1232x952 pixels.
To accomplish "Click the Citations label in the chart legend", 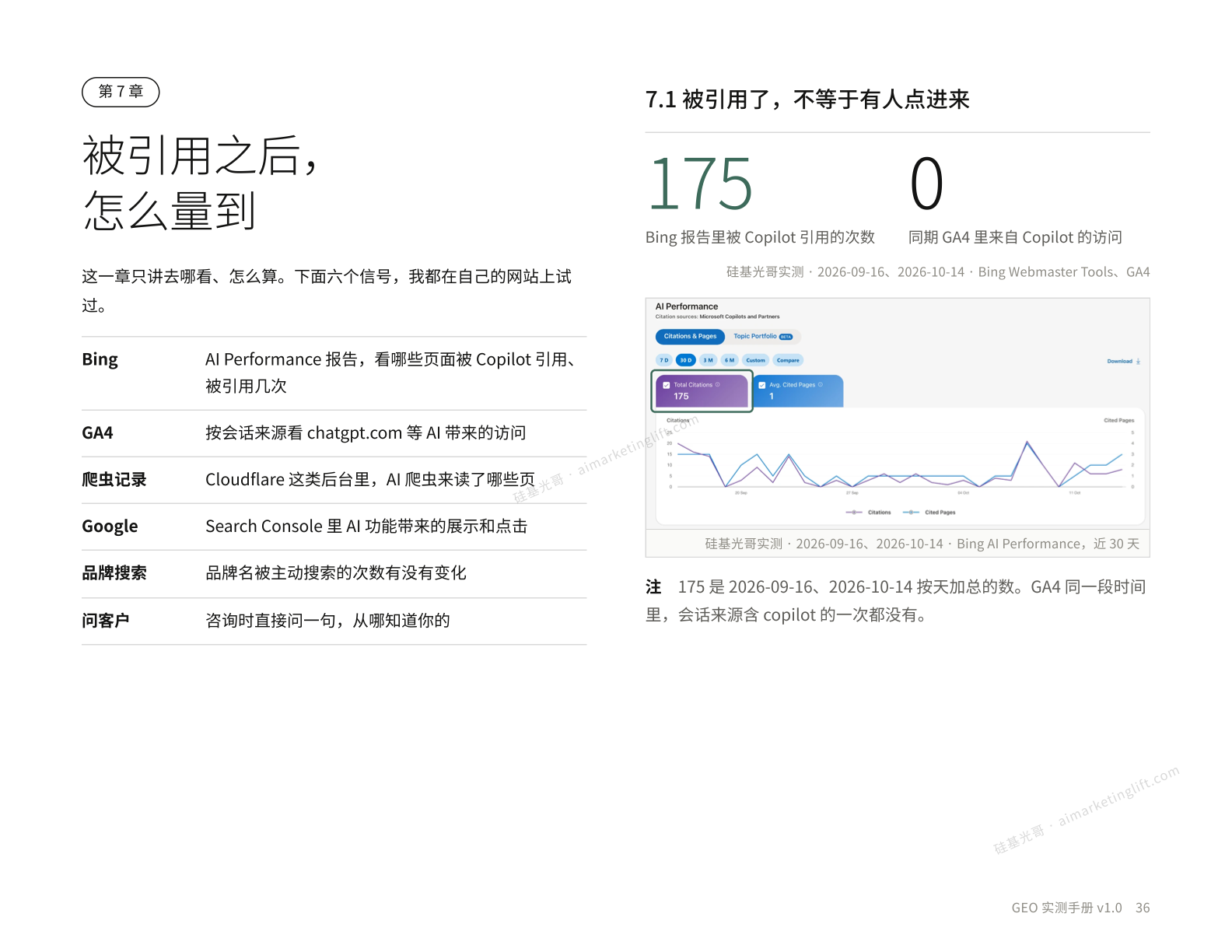I will coord(880,513).
